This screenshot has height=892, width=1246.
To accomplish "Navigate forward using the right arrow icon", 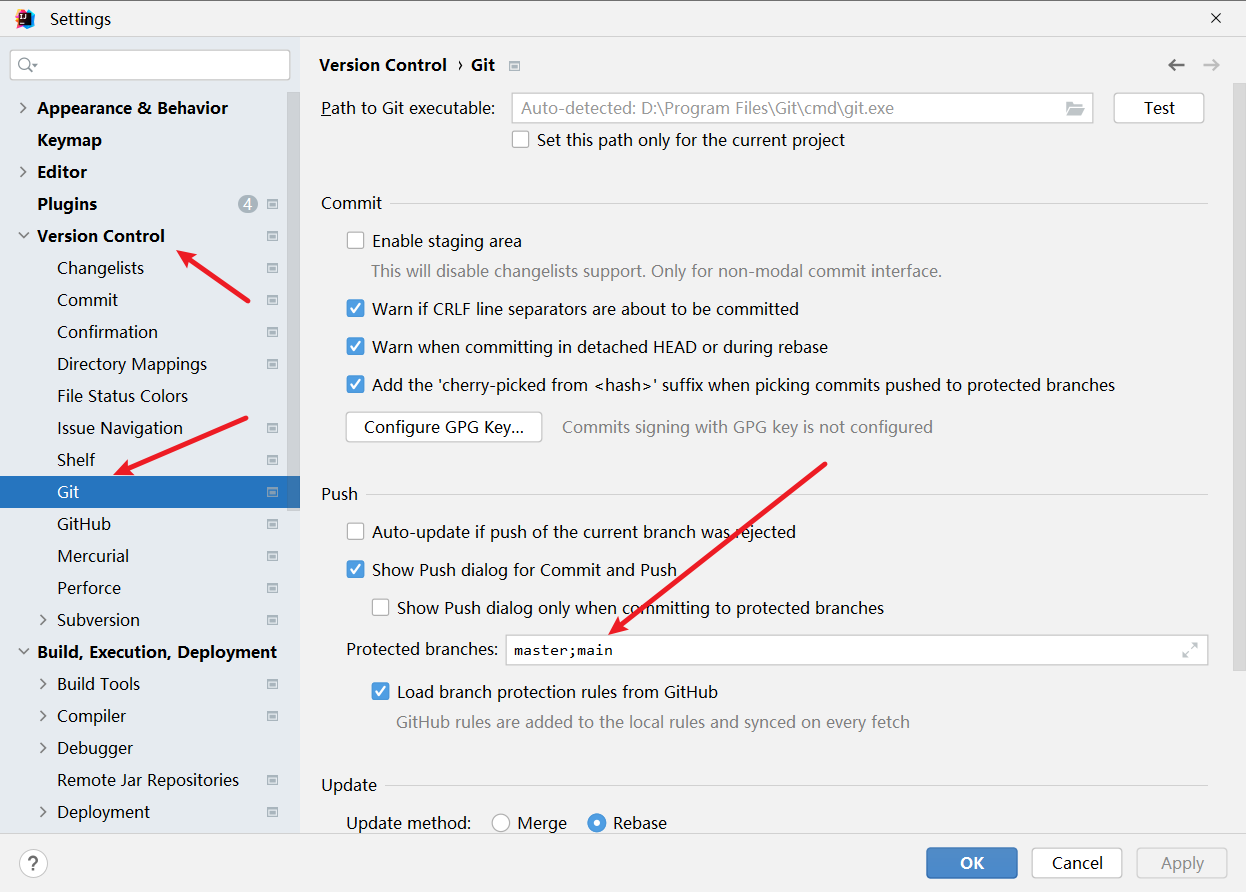I will 1211,64.
